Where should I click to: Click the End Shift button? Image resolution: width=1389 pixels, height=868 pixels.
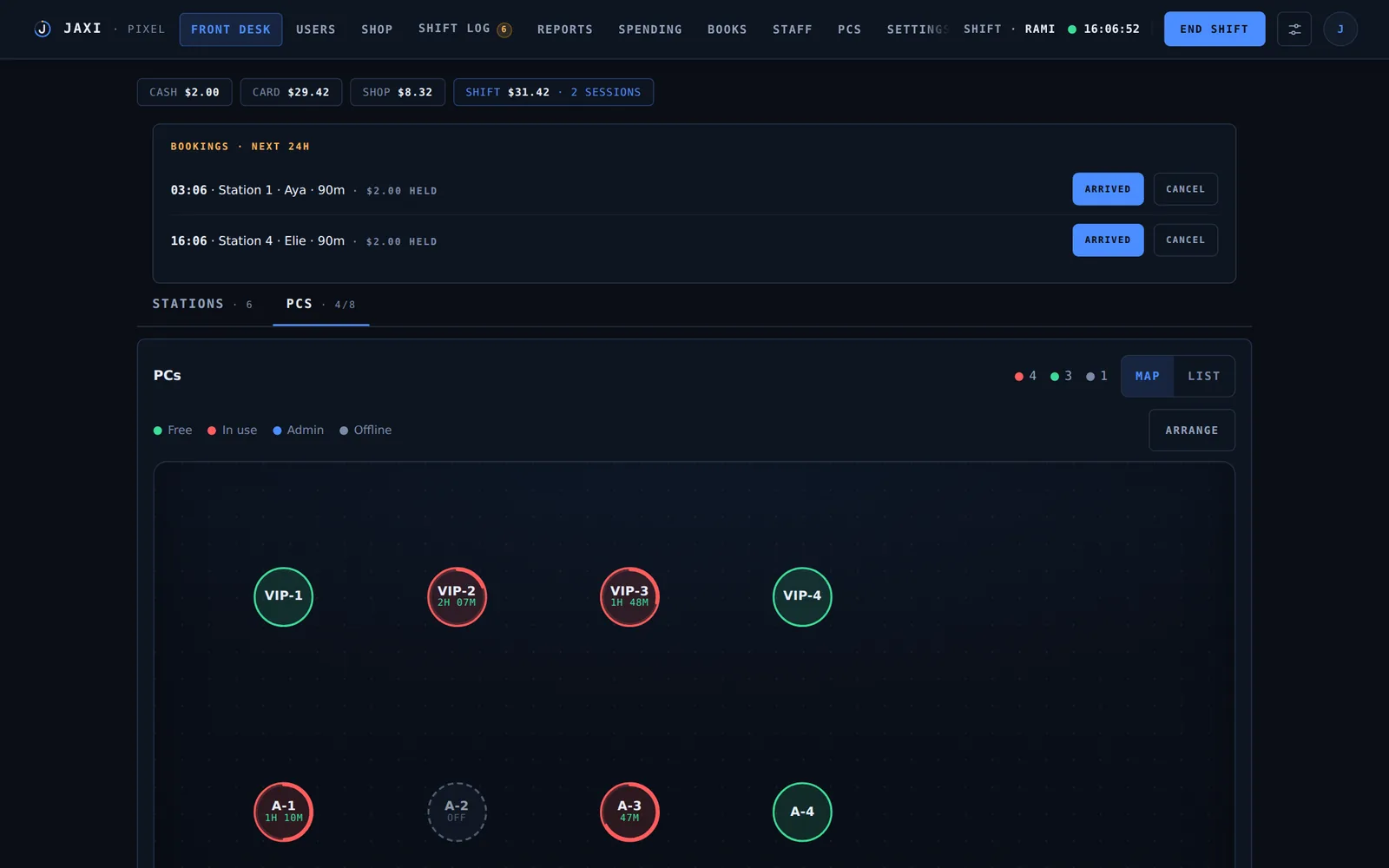[1214, 29]
